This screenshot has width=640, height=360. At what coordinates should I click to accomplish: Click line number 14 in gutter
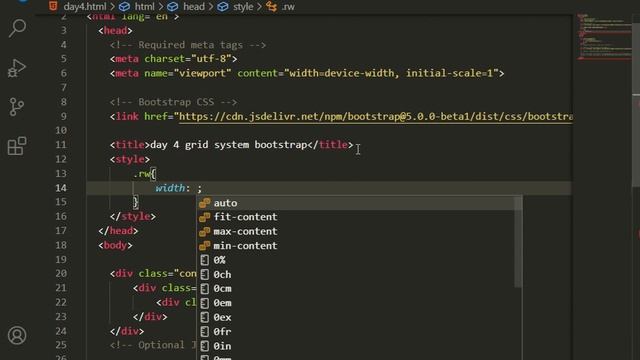pyautogui.click(x=61, y=188)
